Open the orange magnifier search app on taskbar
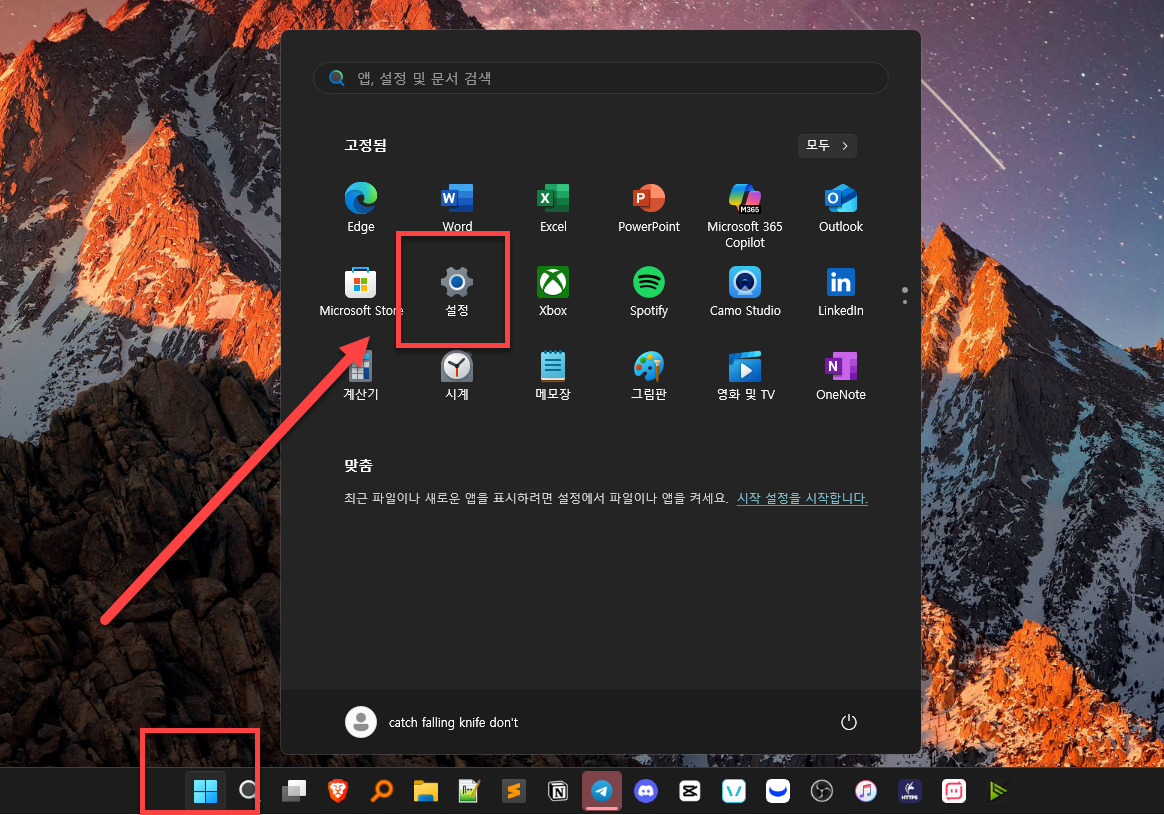The image size is (1164, 815). 382,791
